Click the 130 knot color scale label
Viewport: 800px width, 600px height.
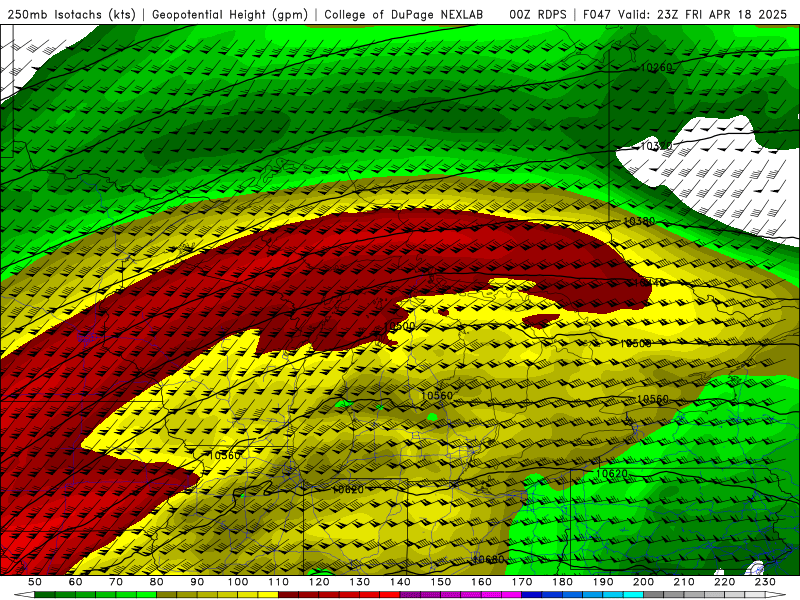click(x=360, y=582)
